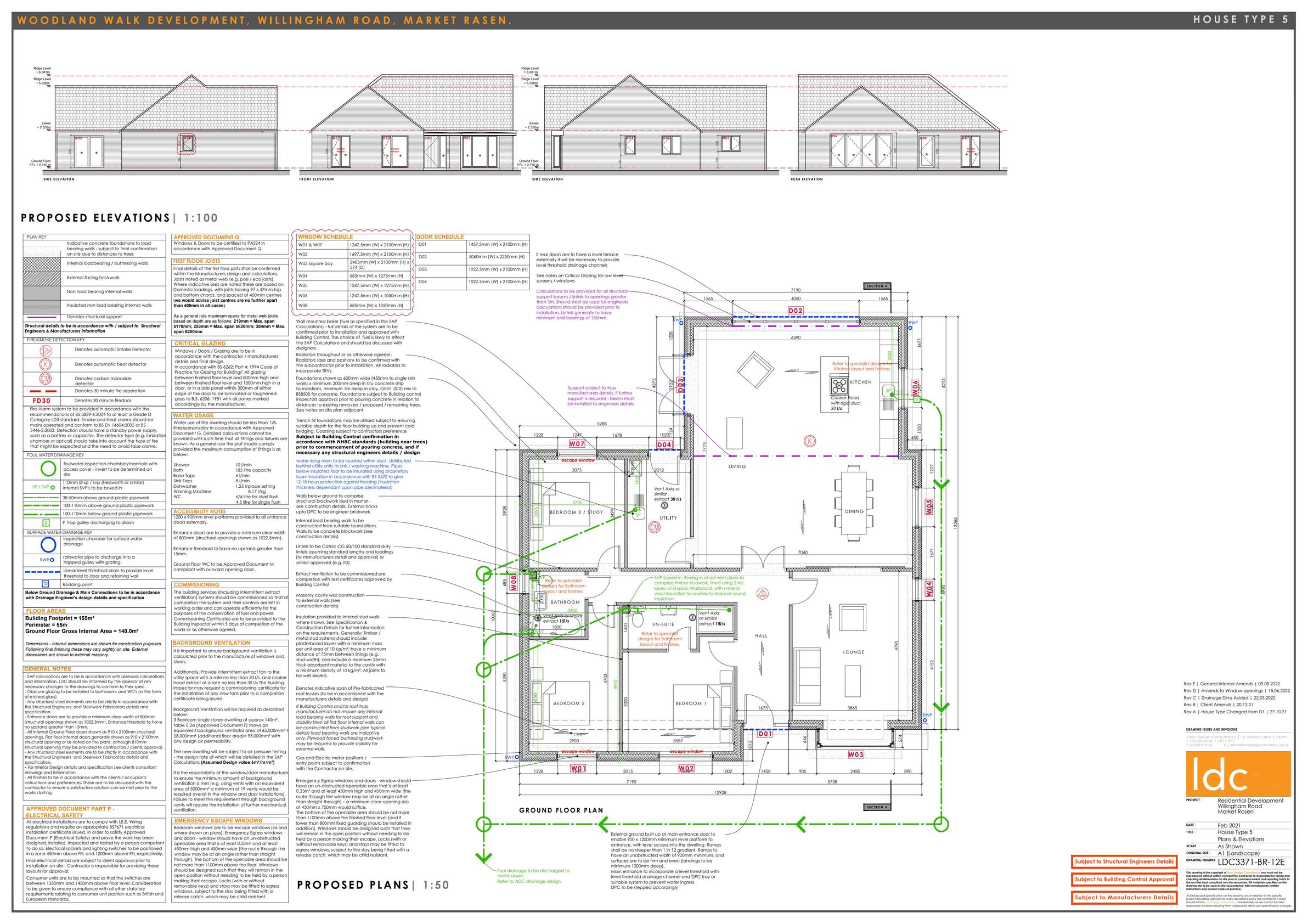
Task: Click the "PROPOSED ELEVATIONS | 1:100" title
Action: click(119, 218)
